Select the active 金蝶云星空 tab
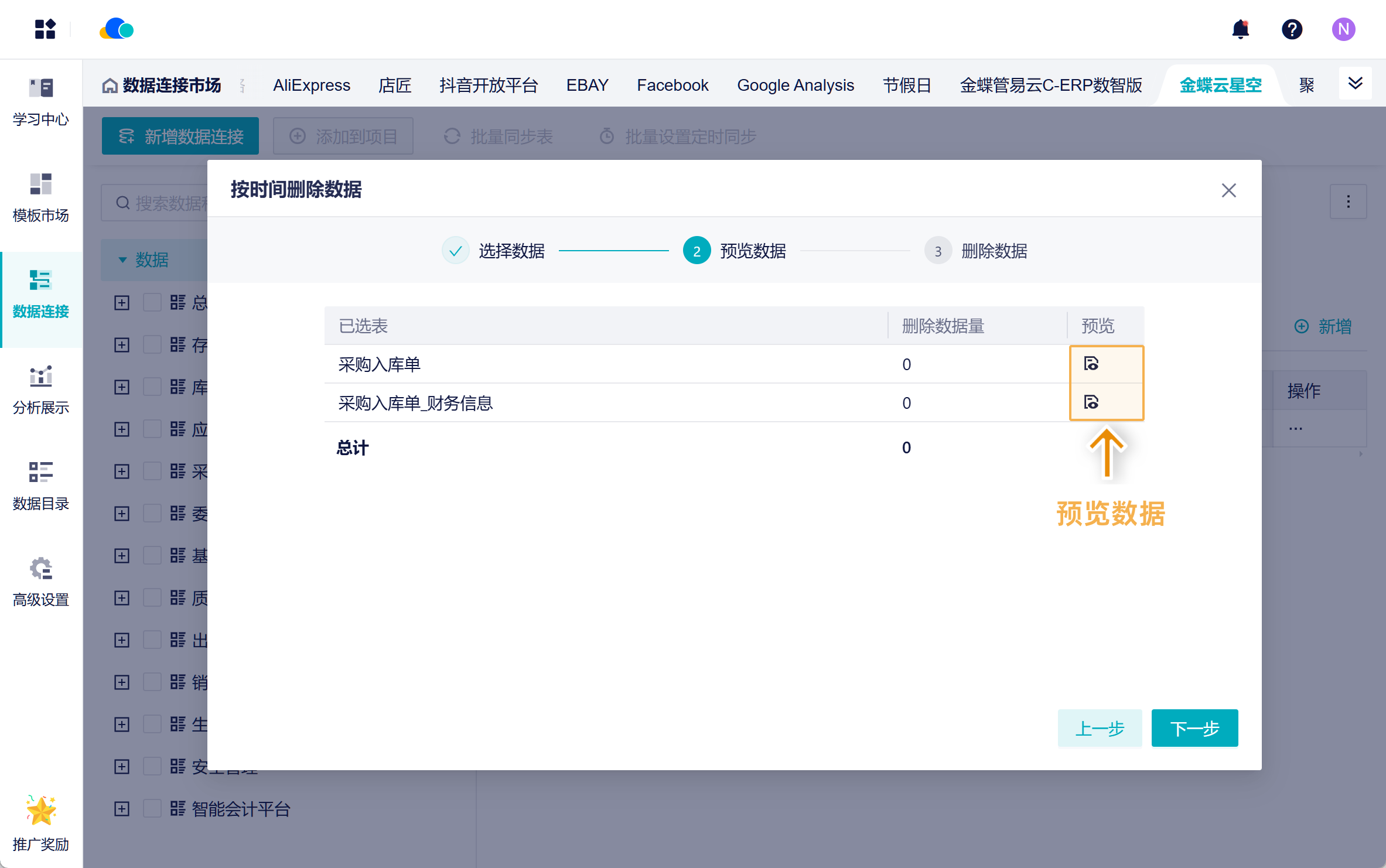The image size is (1386, 868). pos(1220,86)
